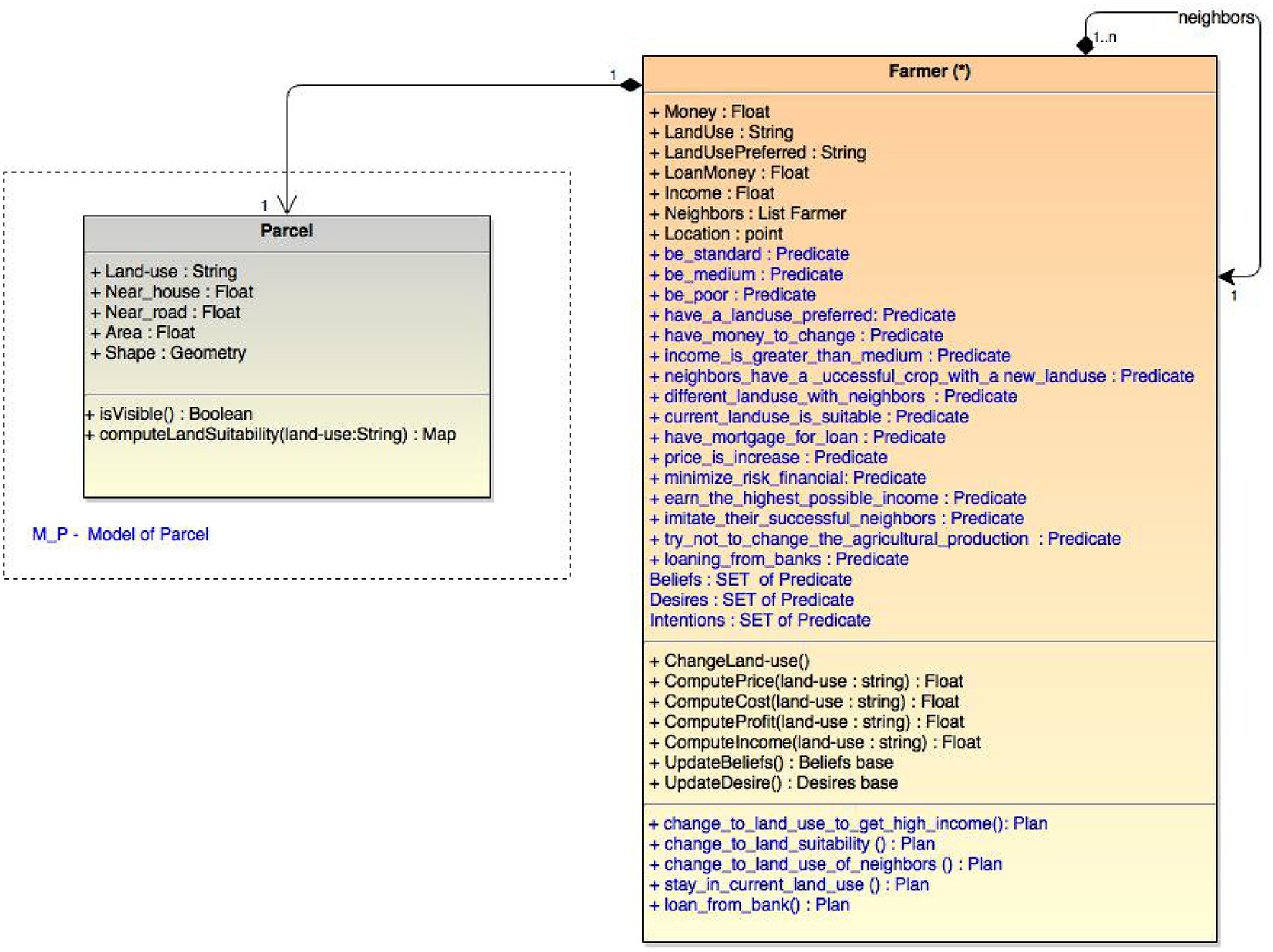This screenshot has height=952, width=1273.
Task: Click the 'ChangeLand-use()' operation
Action: point(730,661)
